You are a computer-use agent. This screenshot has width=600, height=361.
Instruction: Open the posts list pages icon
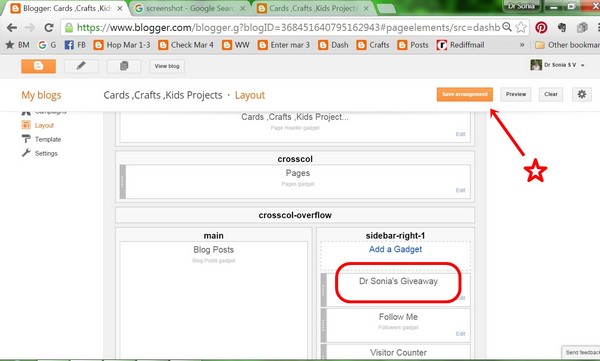pyautogui.click(x=124, y=66)
